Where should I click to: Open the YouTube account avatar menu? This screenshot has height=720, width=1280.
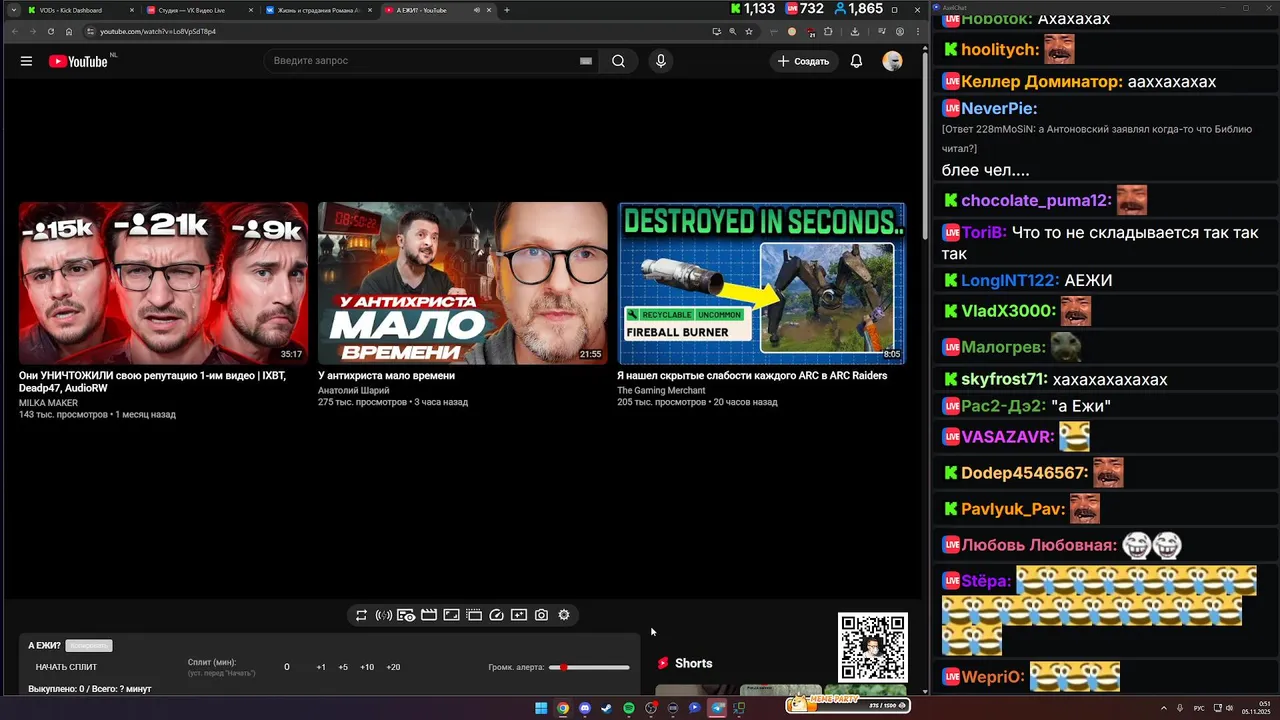(892, 61)
